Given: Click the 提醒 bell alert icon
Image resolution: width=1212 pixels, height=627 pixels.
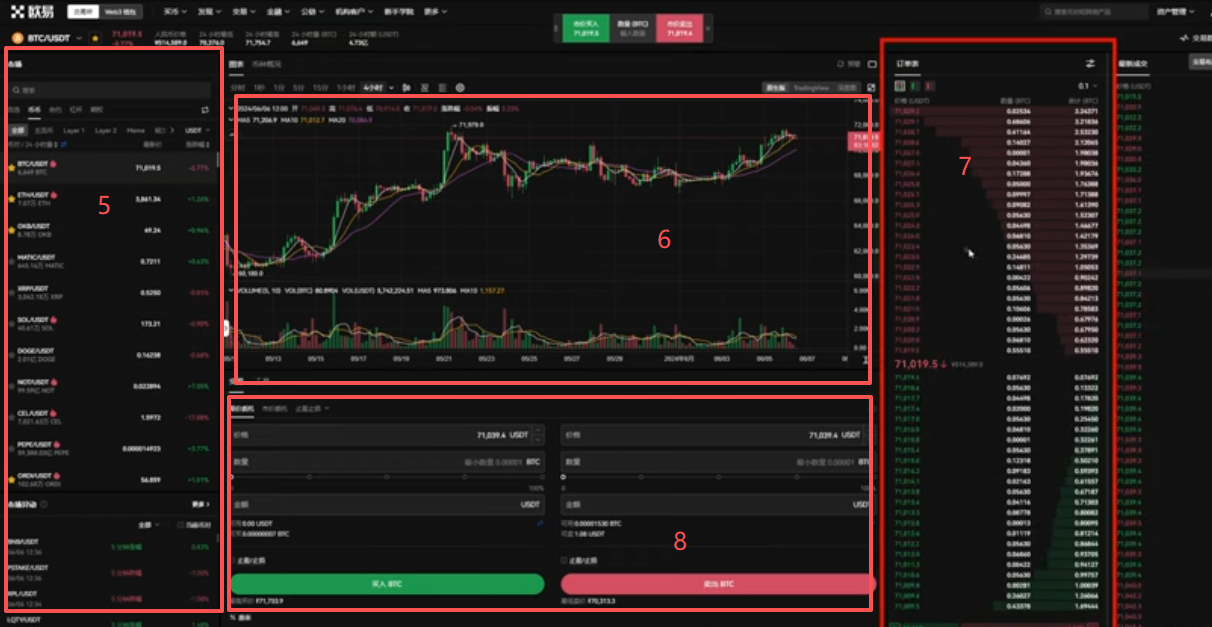Looking at the screenshot, I should tap(840, 64).
